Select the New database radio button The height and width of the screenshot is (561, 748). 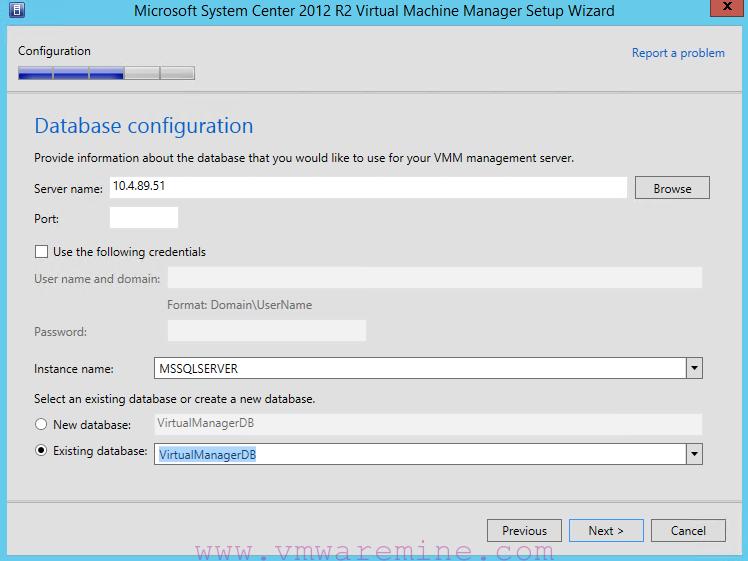tap(41, 424)
